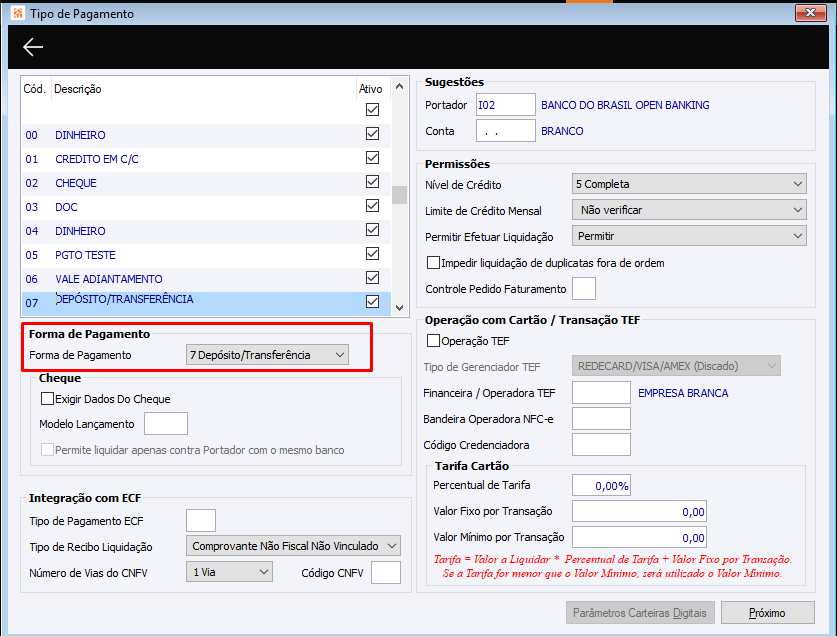The height and width of the screenshot is (637, 837).
Task: Click the list scroll down arrow
Action: [399, 308]
